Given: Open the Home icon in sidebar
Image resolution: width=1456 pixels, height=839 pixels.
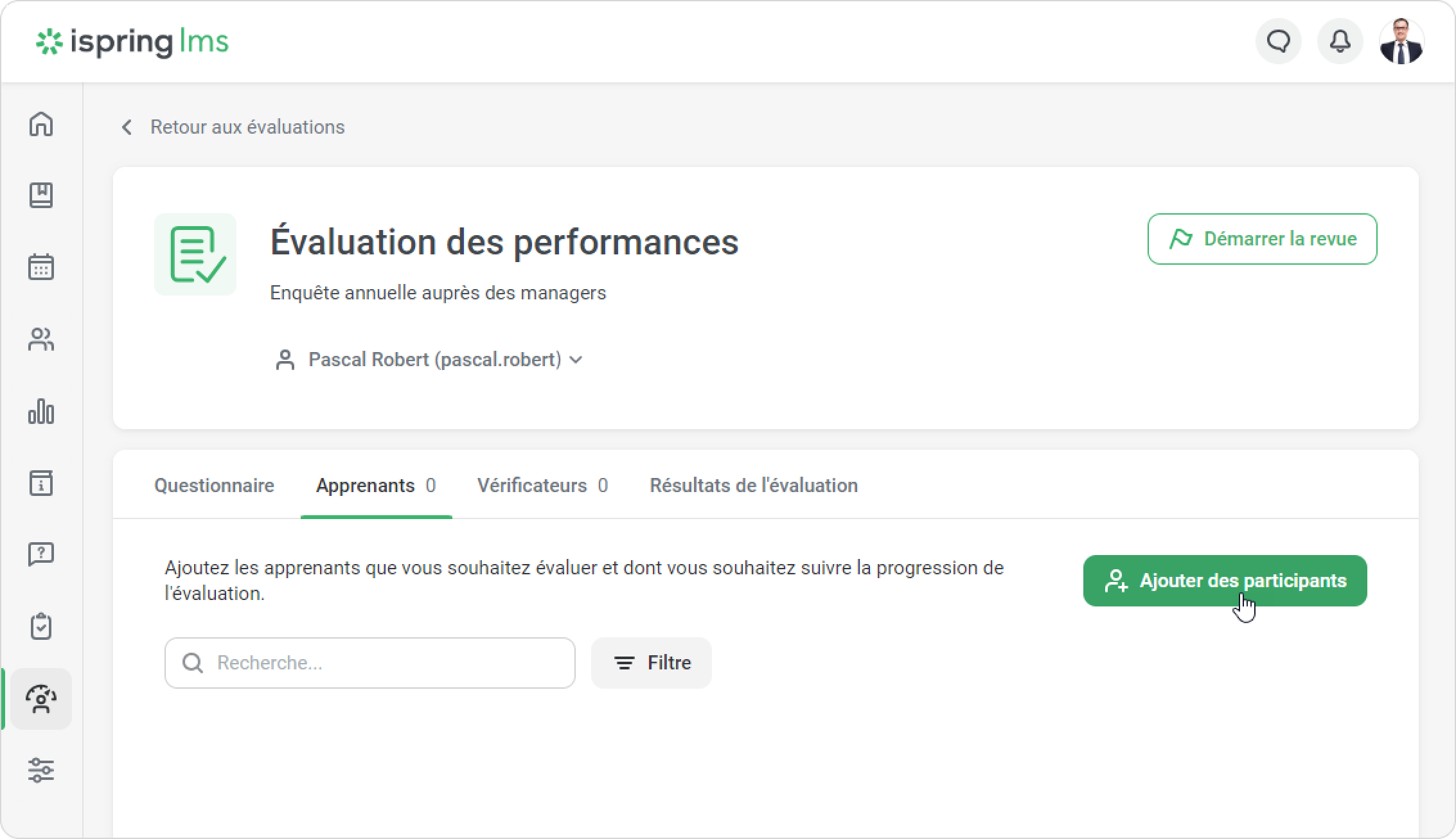Looking at the screenshot, I should point(41,124).
